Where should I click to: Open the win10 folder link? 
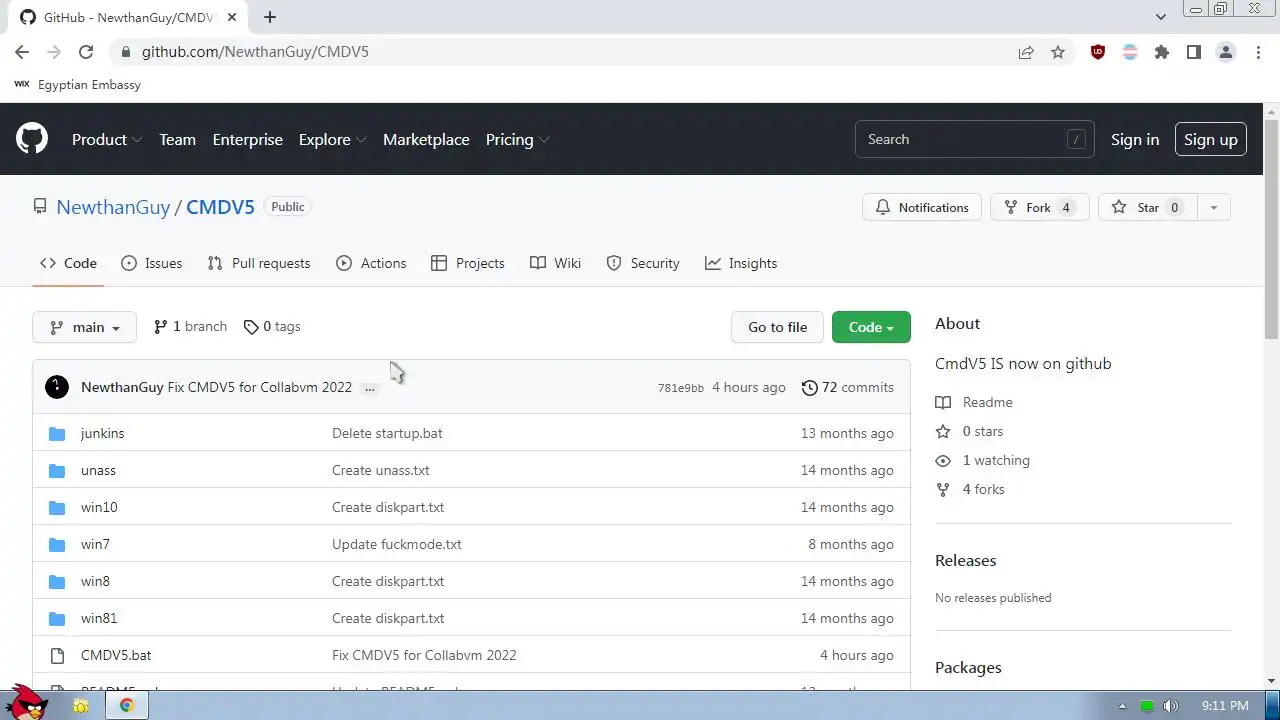(99, 507)
